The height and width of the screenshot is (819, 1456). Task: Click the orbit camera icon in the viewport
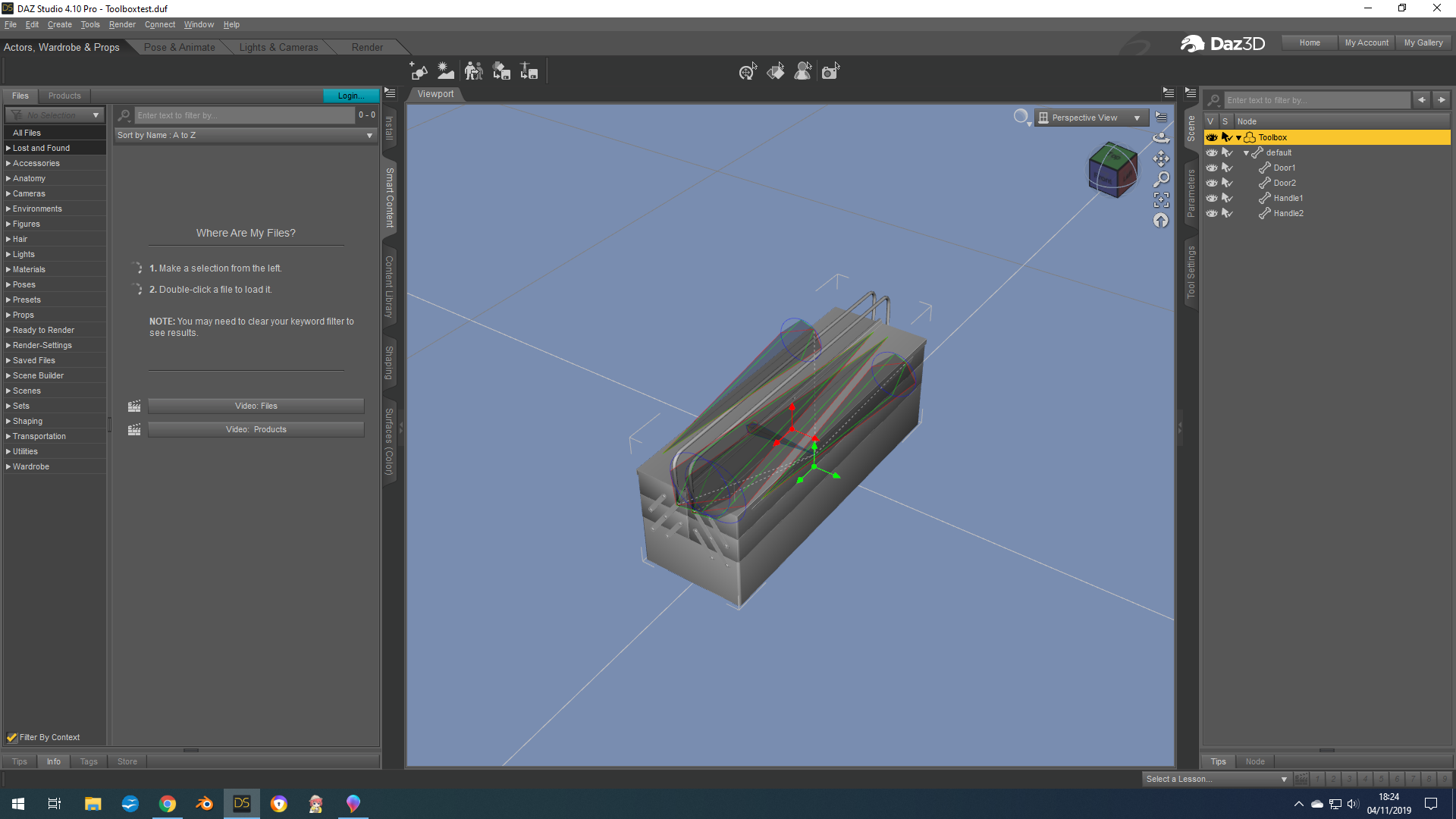point(1161,137)
